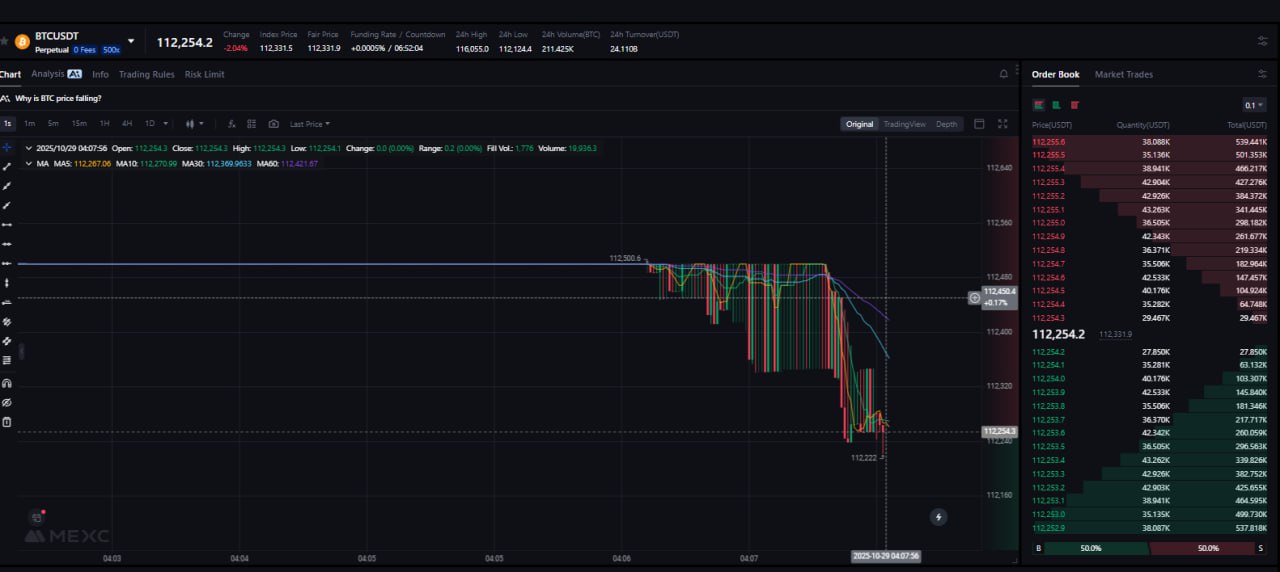Take a chart snapshot with camera icon
The image size is (1280, 572).
pyautogui.click(x=273, y=124)
